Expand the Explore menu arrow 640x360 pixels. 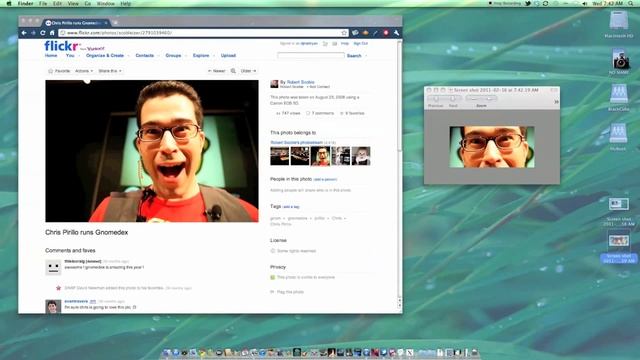coord(214,56)
